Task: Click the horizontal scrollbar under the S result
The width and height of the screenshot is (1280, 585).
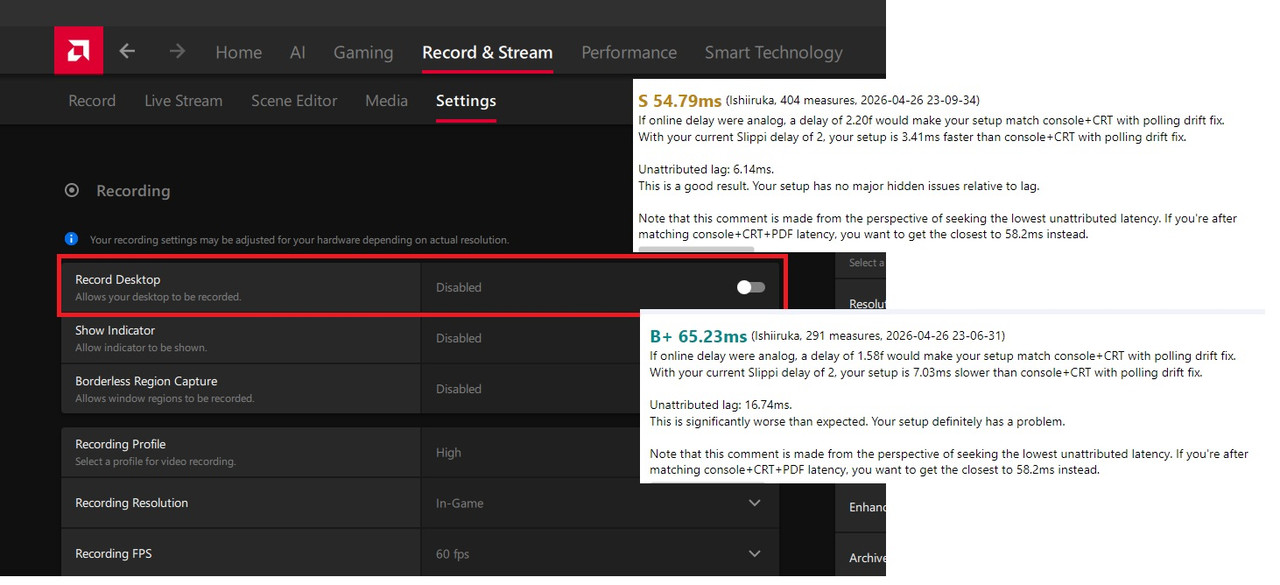Action: point(696,248)
